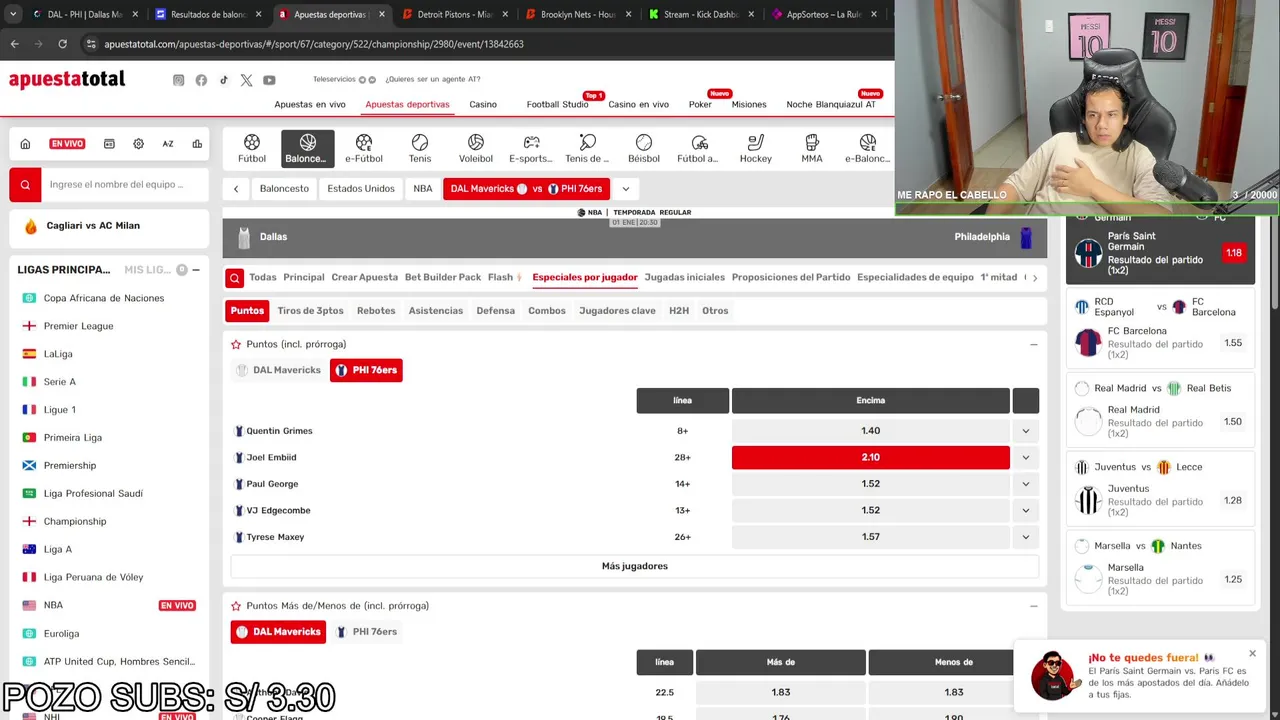Expand Joel Embiid line options
The width and height of the screenshot is (1280, 720).
[1025, 457]
